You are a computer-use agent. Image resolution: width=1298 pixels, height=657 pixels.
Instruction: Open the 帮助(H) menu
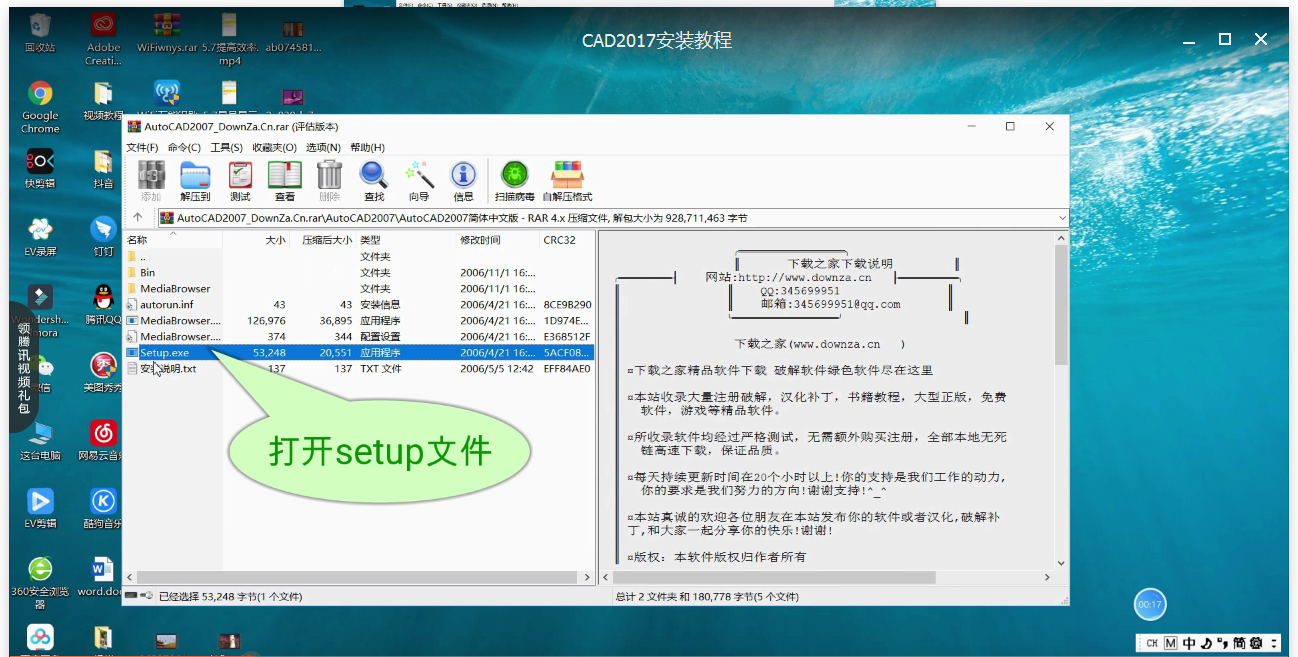(369, 147)
